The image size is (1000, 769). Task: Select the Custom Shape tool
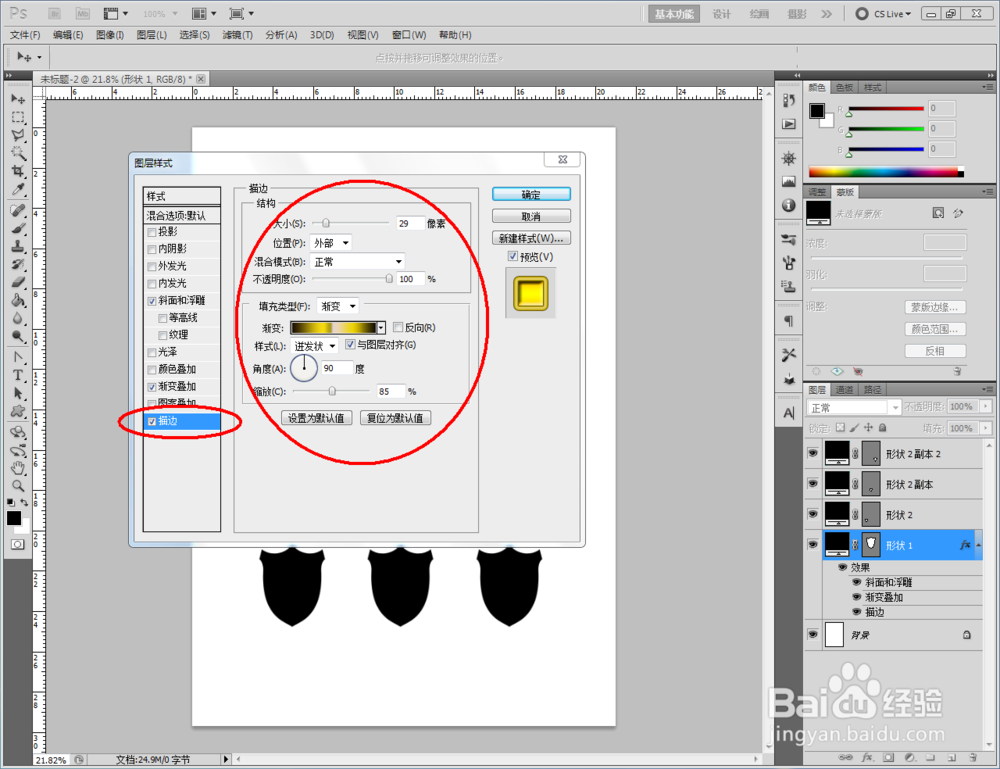(x=18, y=411)
